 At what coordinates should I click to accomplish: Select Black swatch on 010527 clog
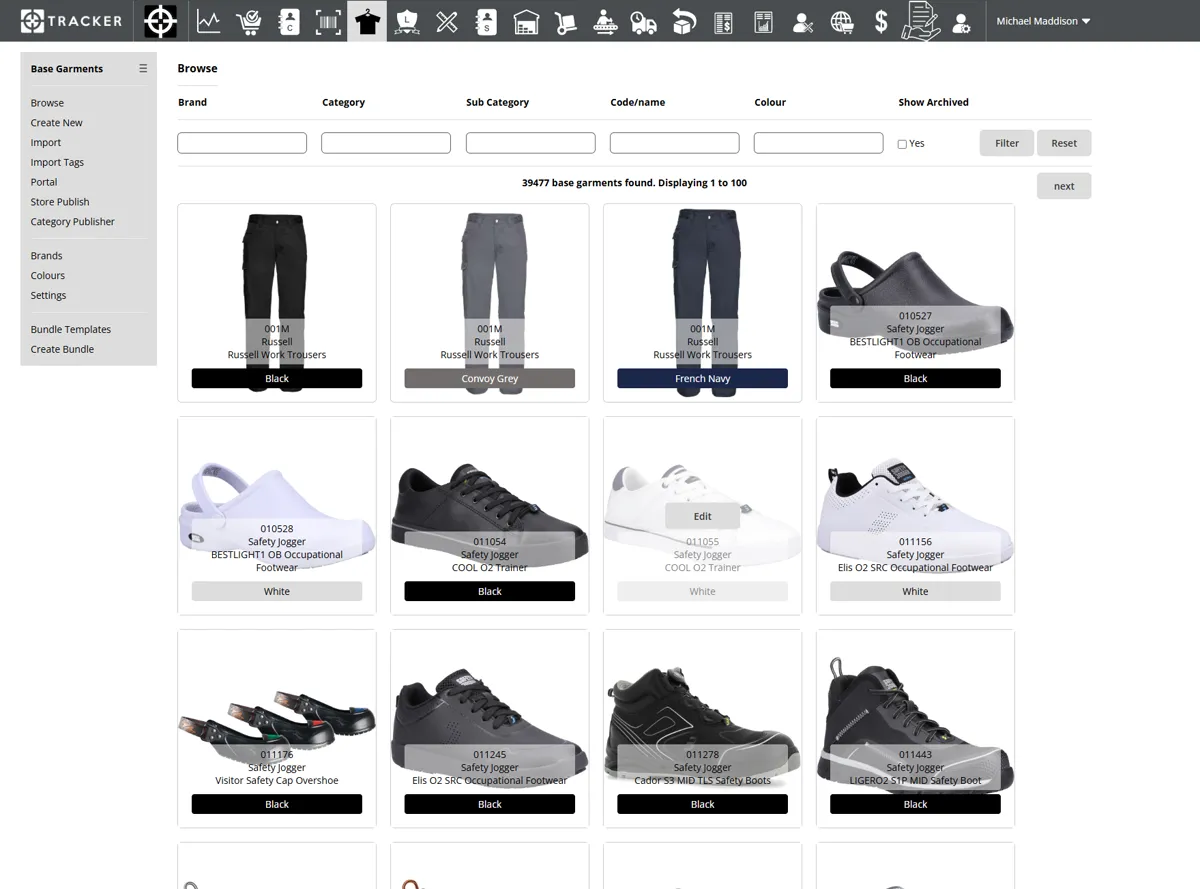(915, 379)
